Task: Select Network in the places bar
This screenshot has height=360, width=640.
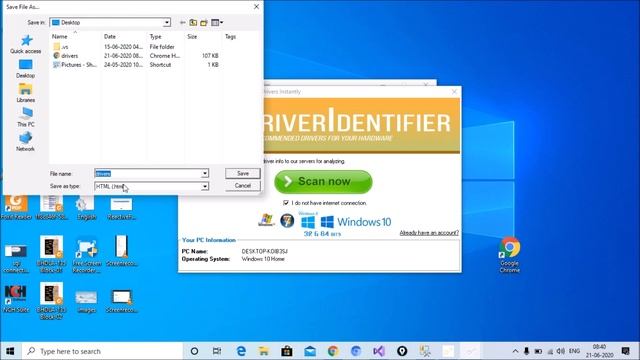Action: coord(26,142)
